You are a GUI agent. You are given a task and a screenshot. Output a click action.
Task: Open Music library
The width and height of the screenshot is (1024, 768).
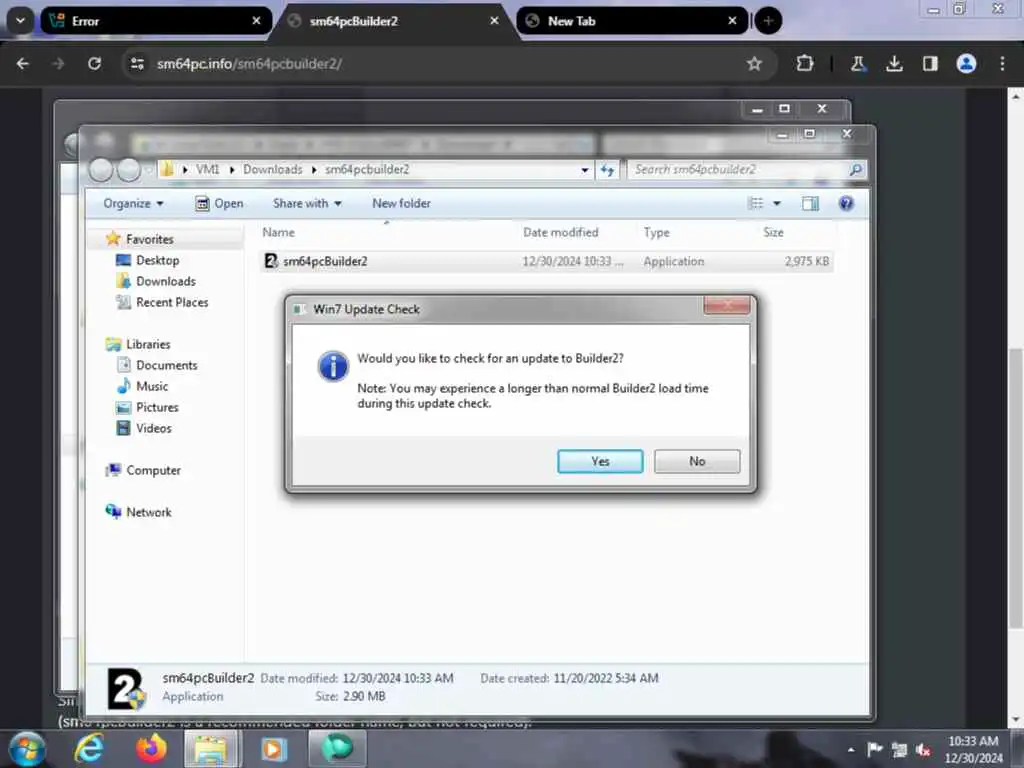click(152, 386)
